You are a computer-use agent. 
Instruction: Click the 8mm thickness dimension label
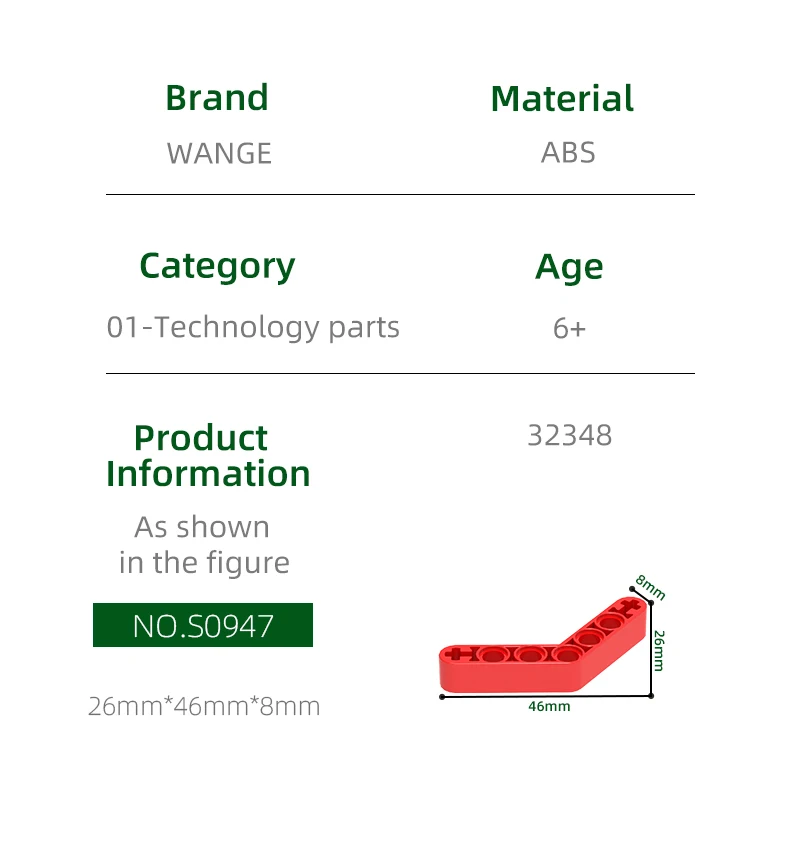(x=650, y=587)
